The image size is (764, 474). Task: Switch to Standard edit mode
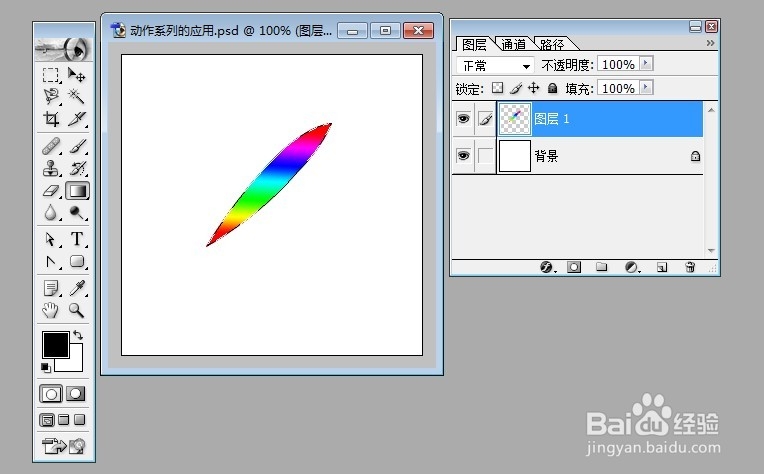[x=51, y=394]
